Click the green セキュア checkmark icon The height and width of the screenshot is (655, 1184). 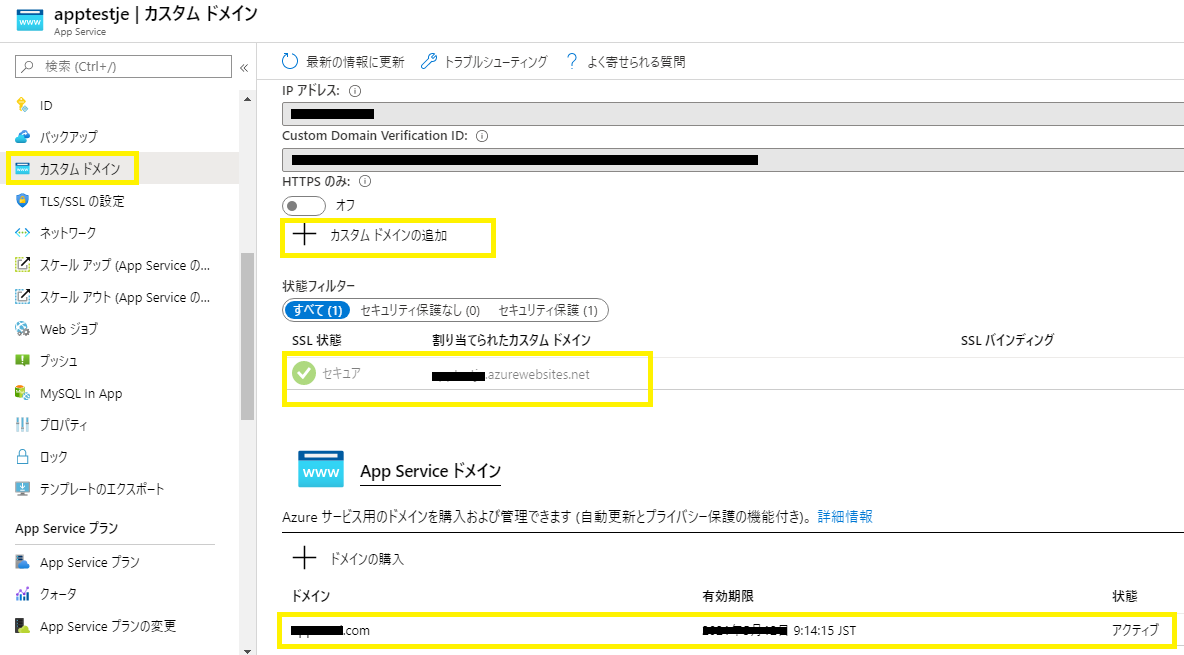point(304,373)
